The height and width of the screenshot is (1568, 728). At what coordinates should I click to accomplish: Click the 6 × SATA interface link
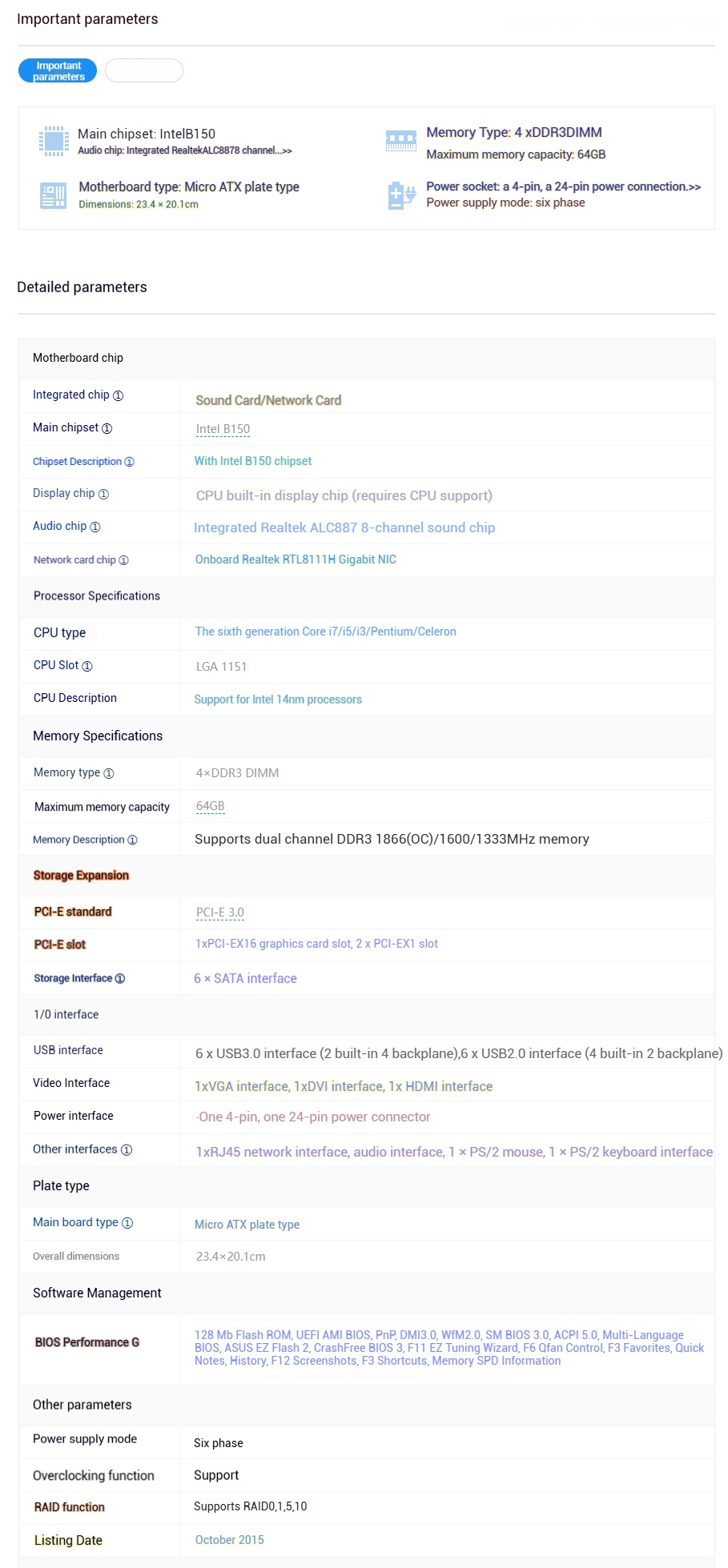tap(245, 978)
